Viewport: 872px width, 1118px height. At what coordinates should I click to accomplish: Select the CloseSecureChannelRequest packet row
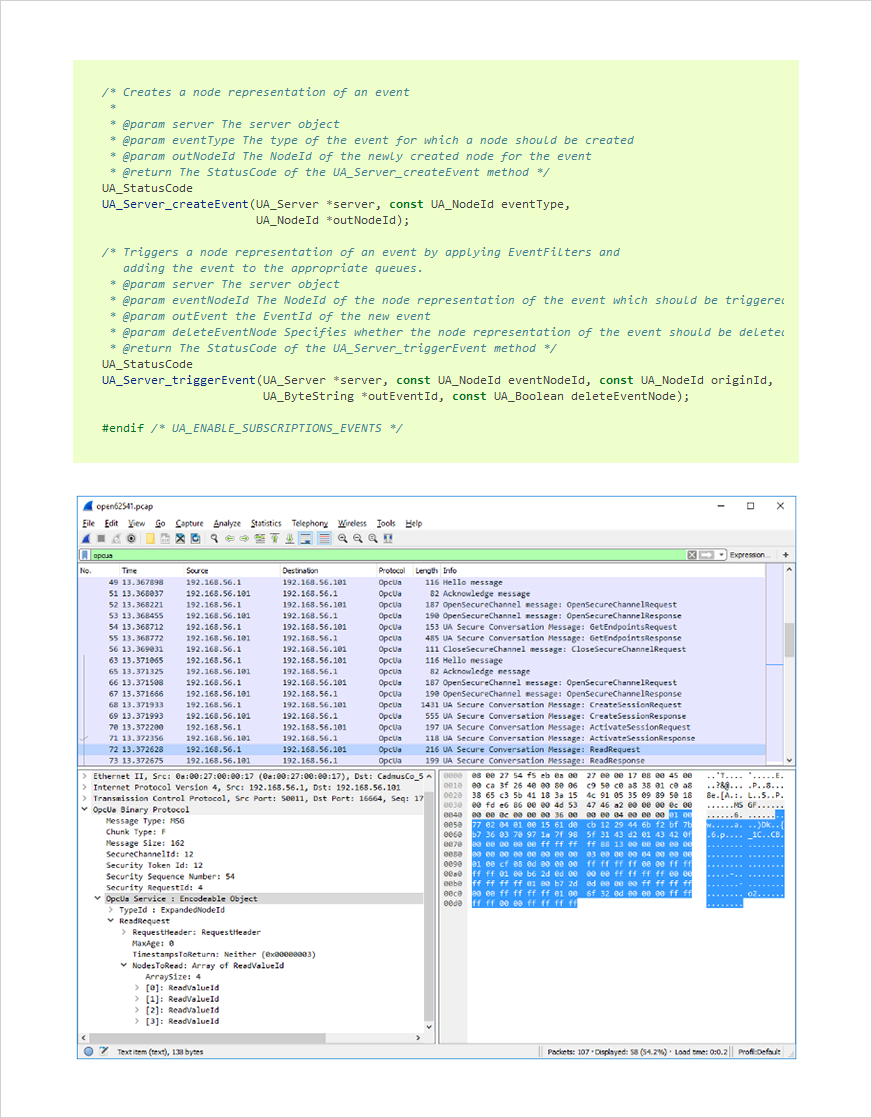coord(421,649)
